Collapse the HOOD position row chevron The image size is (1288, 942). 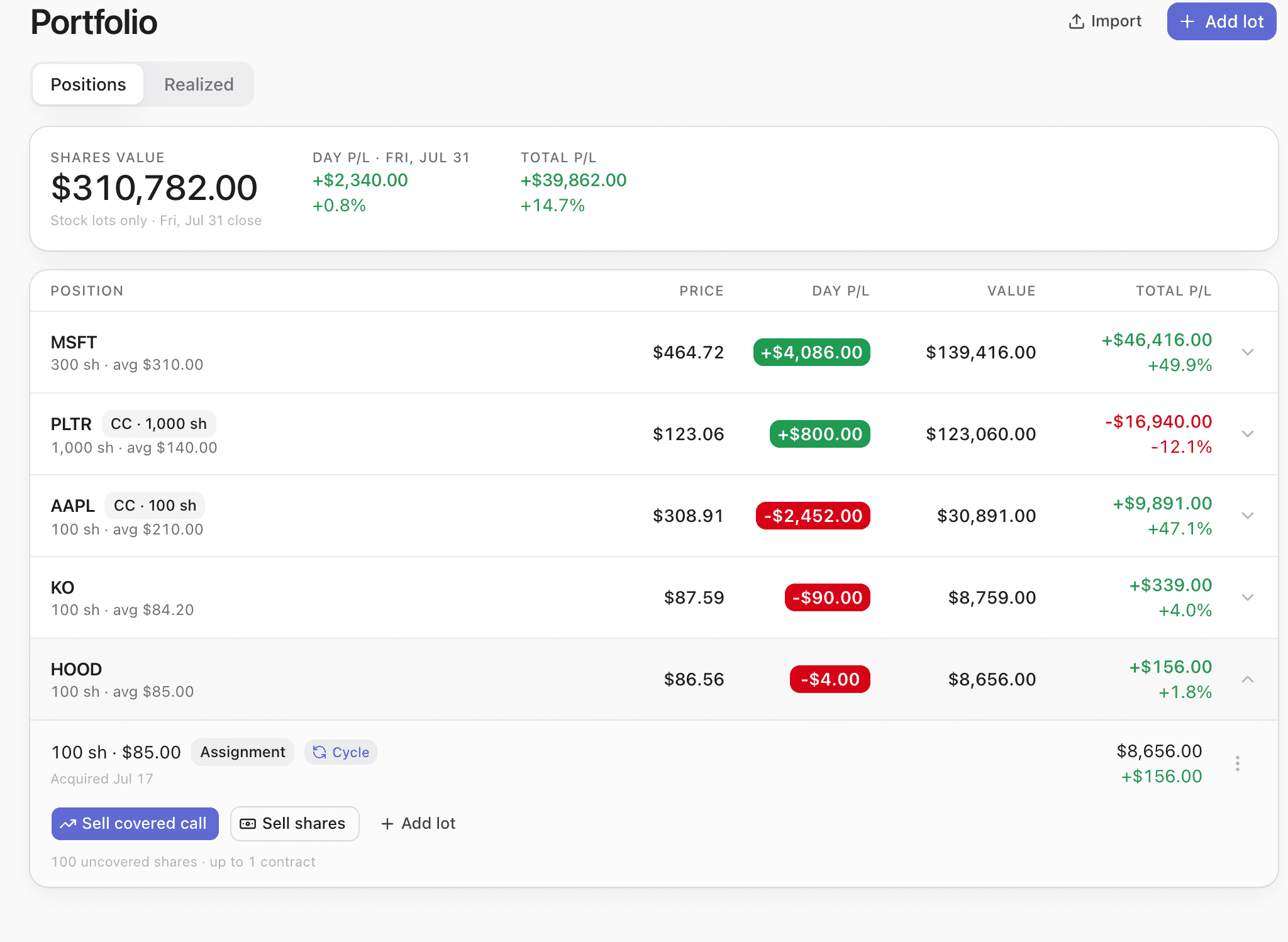pos(1248,679)
